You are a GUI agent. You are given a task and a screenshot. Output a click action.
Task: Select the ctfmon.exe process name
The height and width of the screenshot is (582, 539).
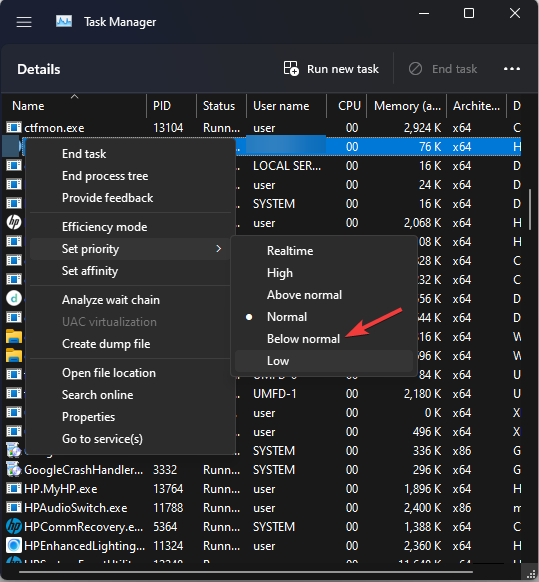point(54,128)
